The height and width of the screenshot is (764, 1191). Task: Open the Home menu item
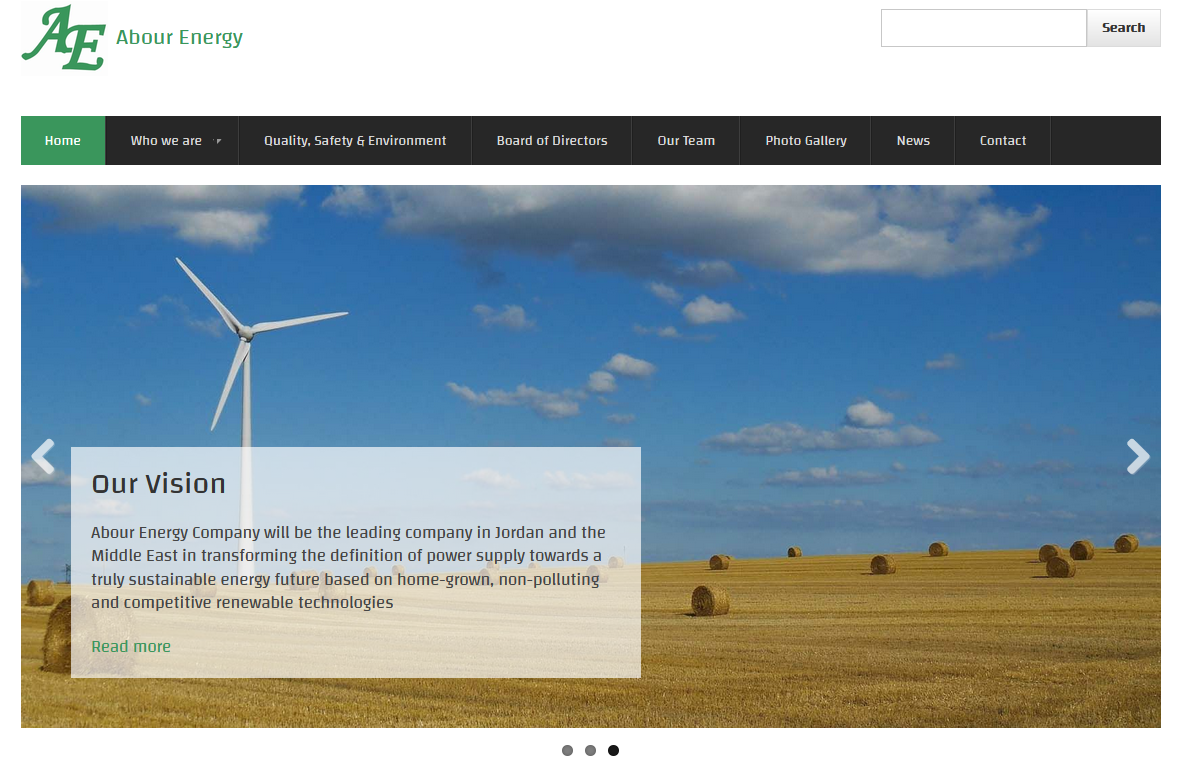pos(63,140)
